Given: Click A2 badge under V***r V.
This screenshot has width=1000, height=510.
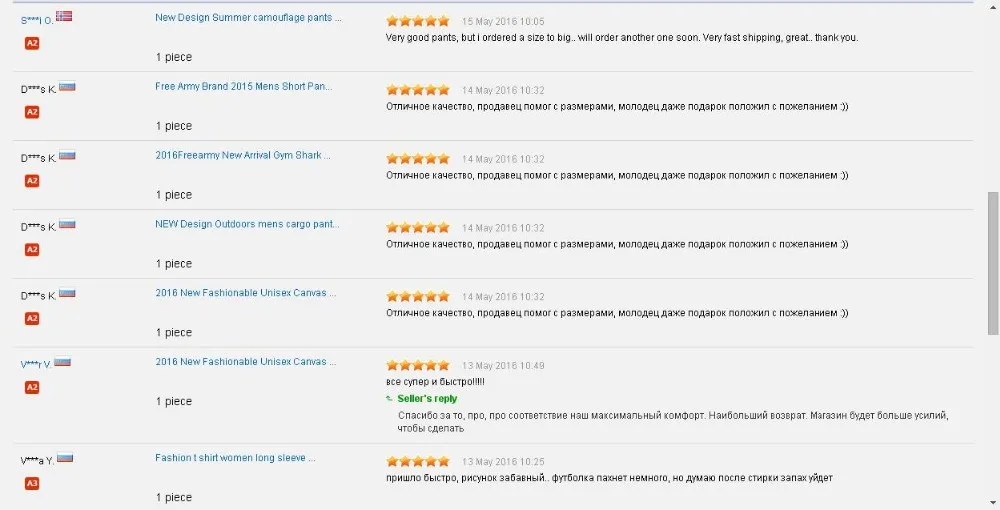Looking at the screenshot, I should pos(32,388).
